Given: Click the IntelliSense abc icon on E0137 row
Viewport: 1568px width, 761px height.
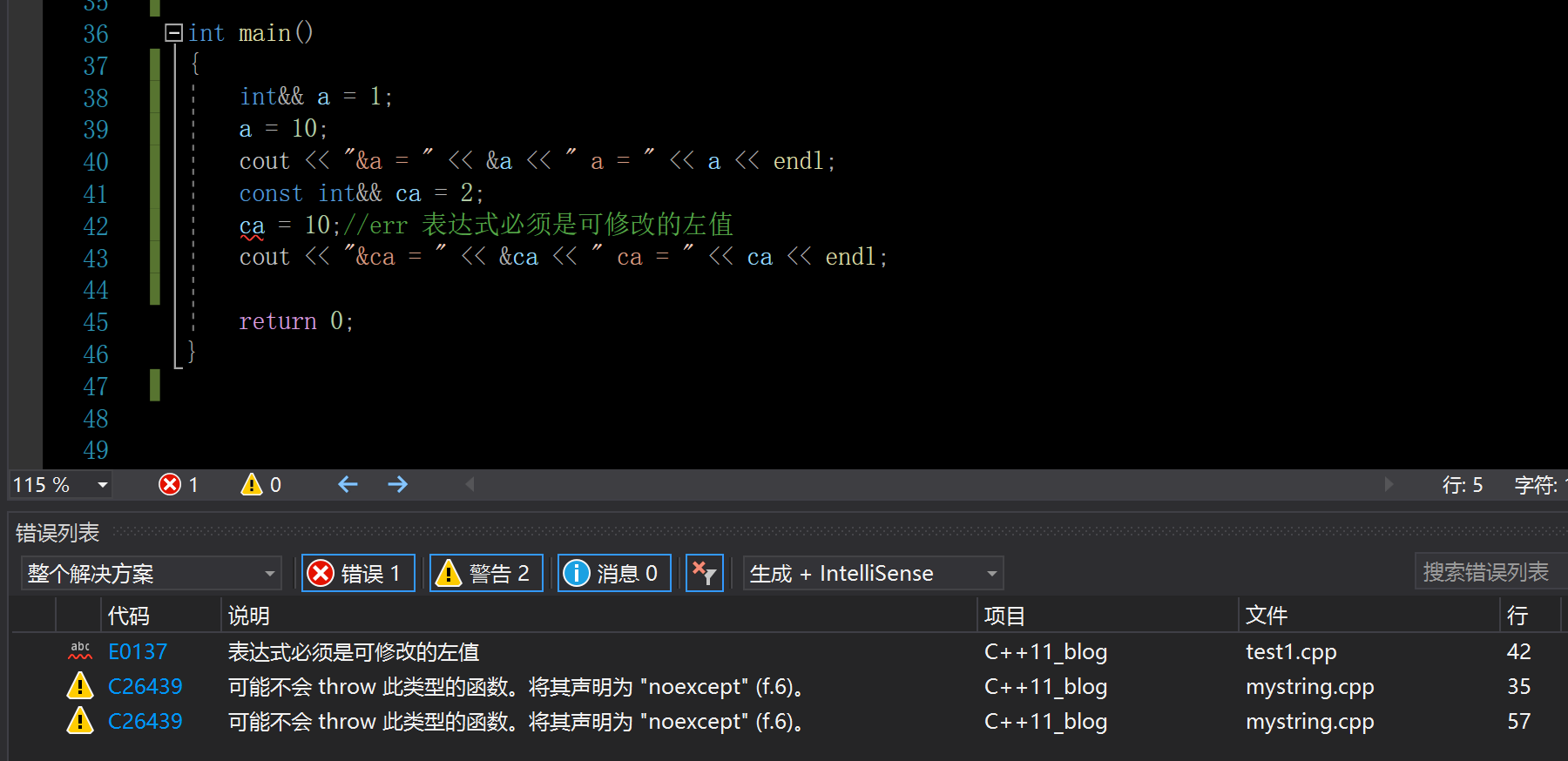Looking at the screenshot, I should click(x=80, y=650).
